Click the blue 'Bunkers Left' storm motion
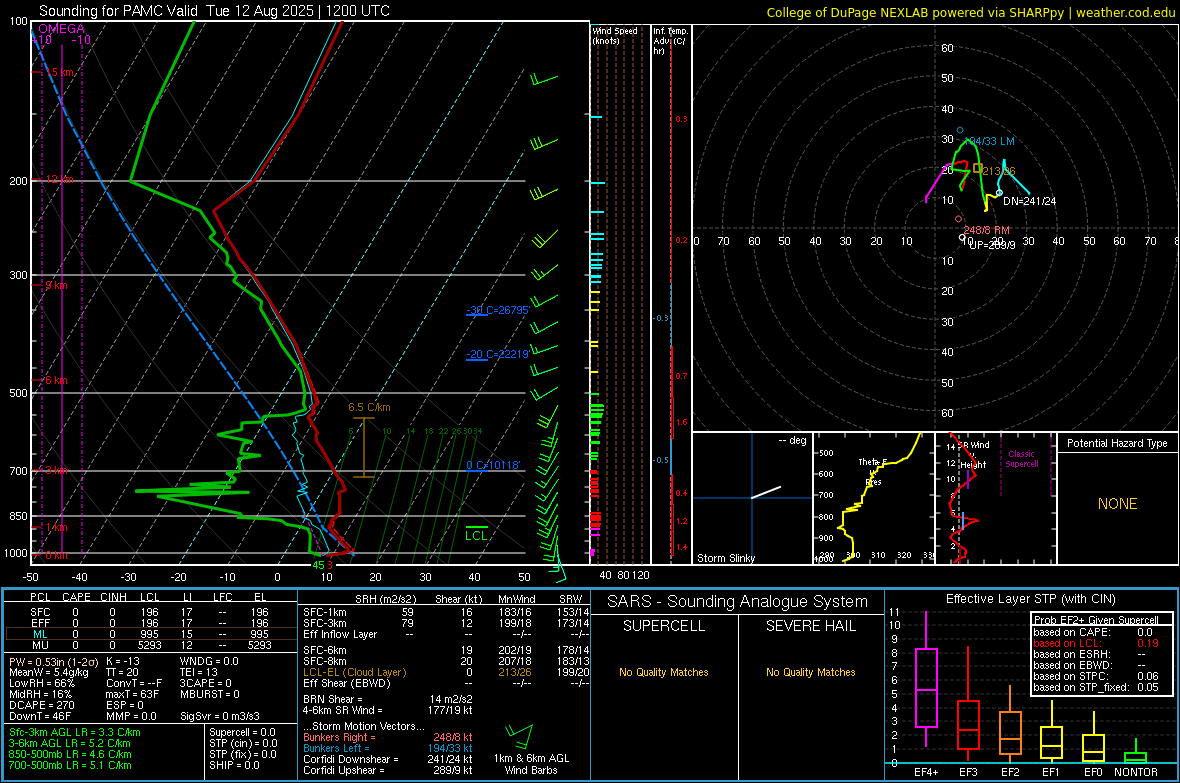The height and width of the screenshot is (783, 1180). pos(388,748)
